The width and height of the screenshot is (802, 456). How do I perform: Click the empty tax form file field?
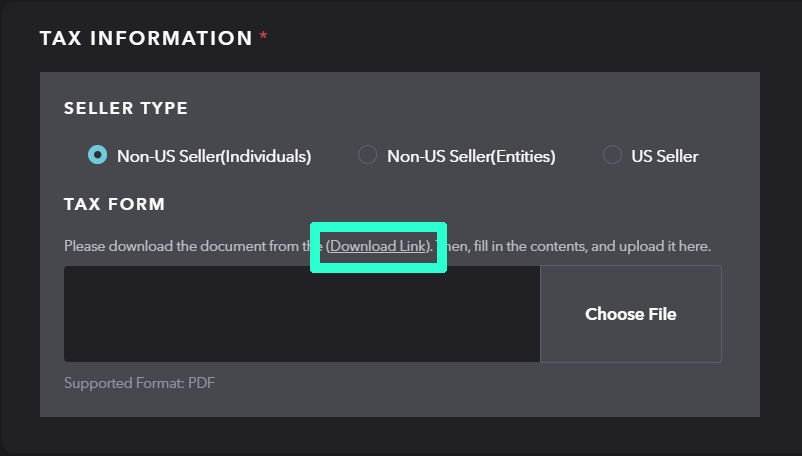302,314
